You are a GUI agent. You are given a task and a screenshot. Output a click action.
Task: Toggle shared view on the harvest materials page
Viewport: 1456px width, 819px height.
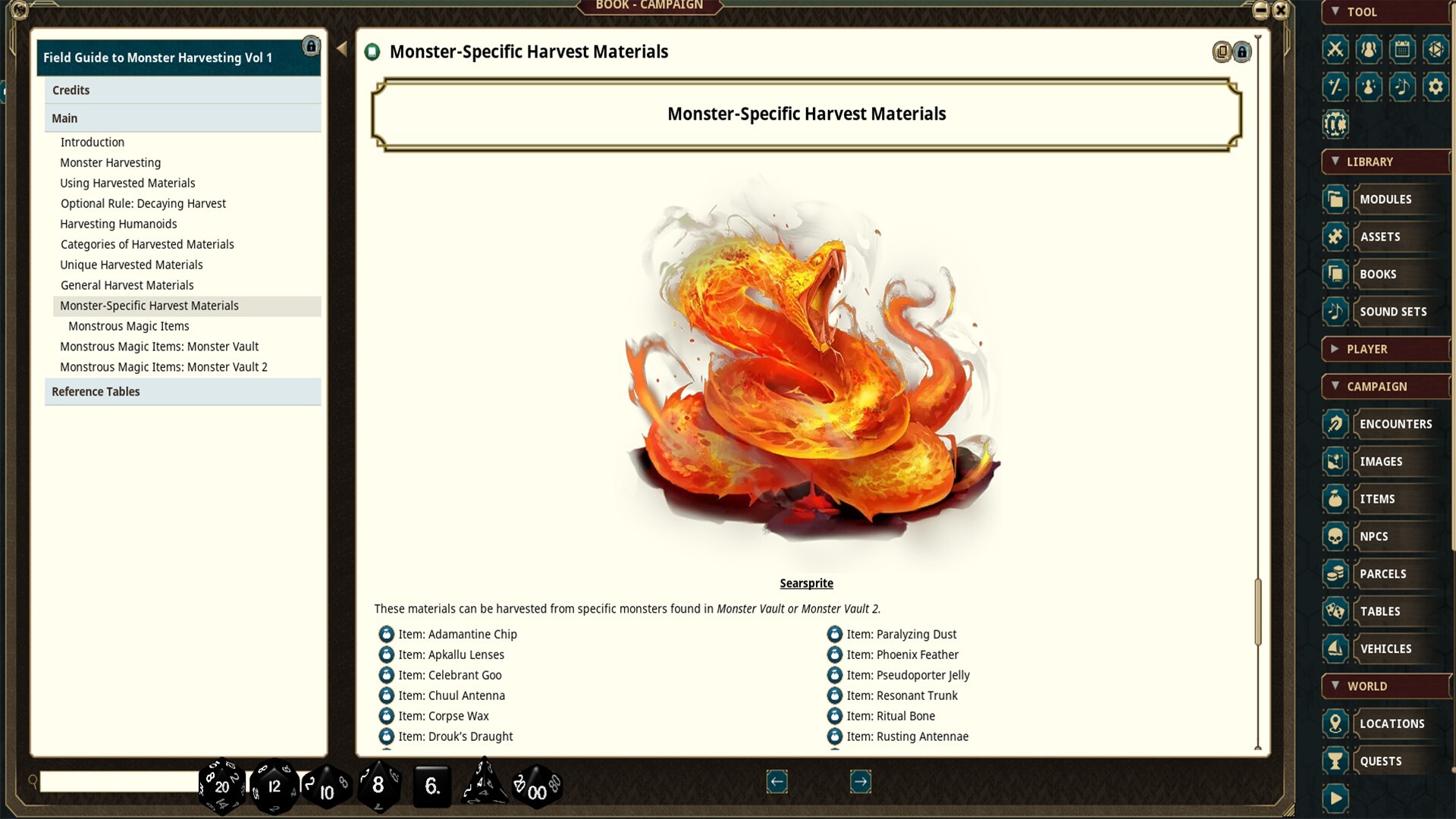pyautogui.click(x=1222, y=52)
